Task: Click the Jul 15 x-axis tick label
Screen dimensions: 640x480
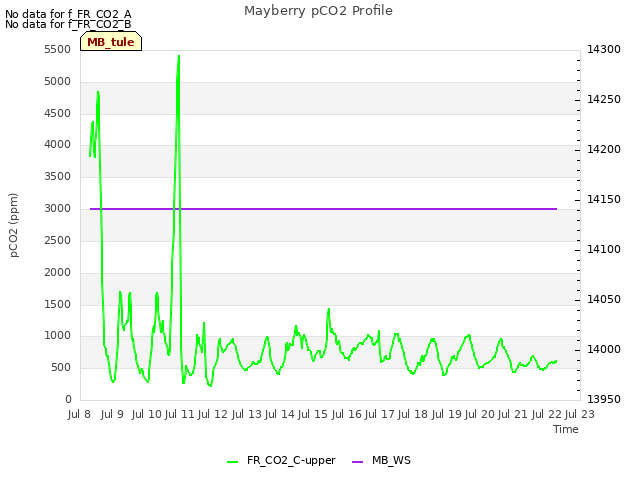Action: (x=313, y=415)
